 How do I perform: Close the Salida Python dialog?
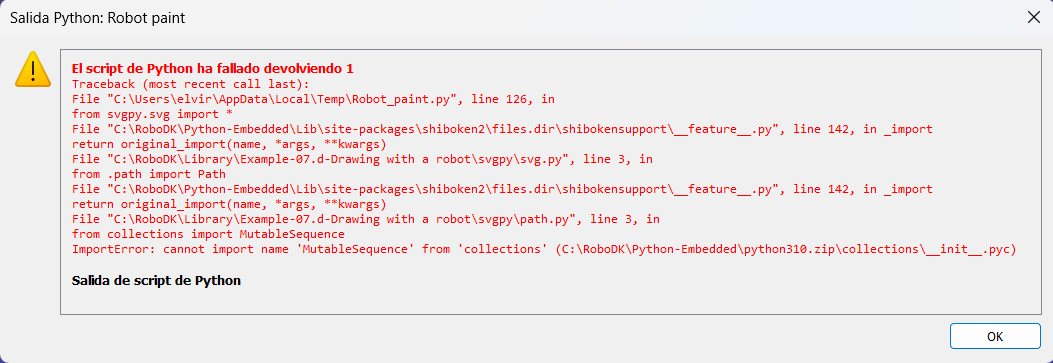[1034, 18]
